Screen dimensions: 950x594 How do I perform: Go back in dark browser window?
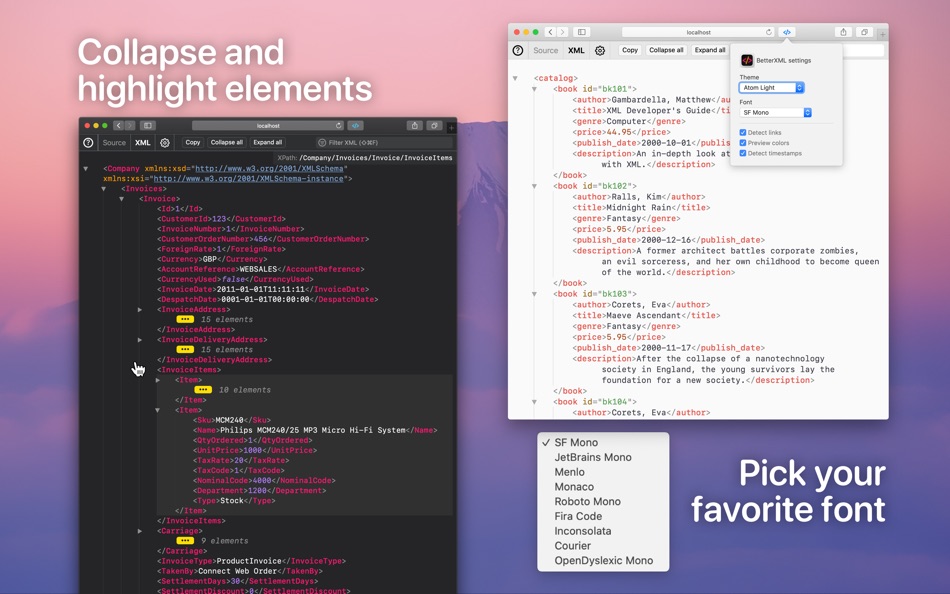(x=119, y=125)
